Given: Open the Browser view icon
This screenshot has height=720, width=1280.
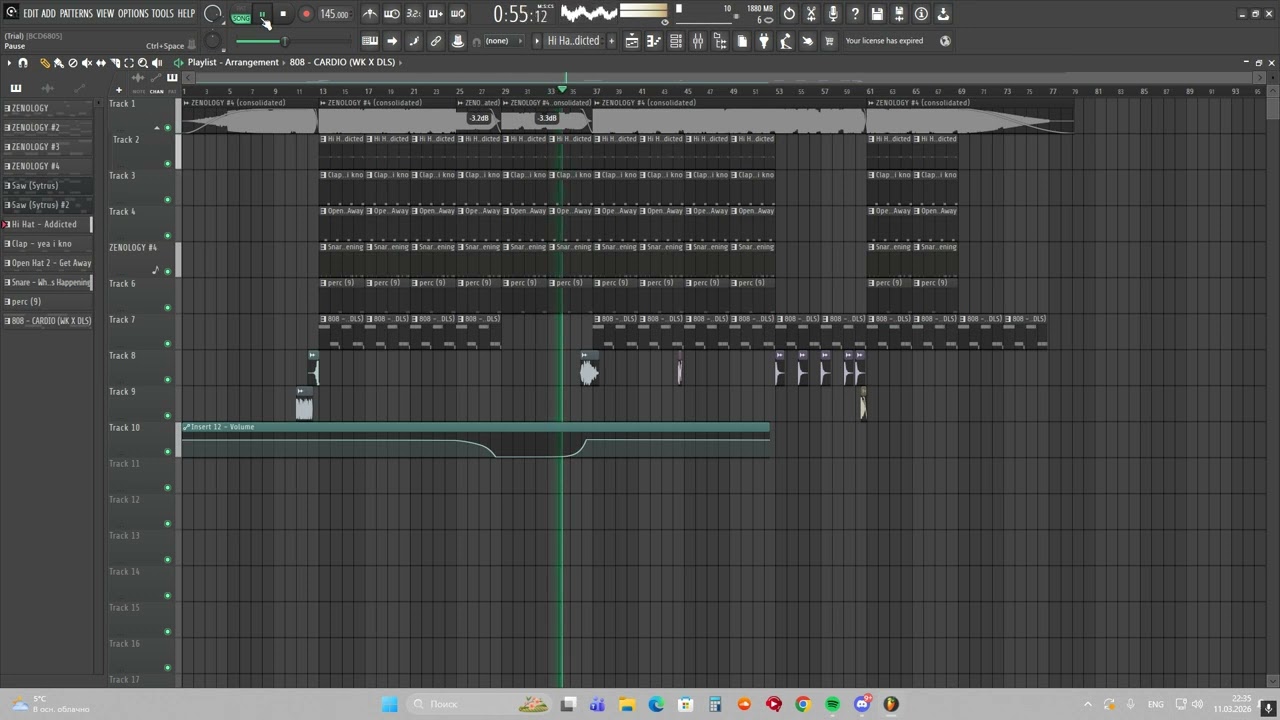Looking at the screenshot, I should click(x=720, y=41).
